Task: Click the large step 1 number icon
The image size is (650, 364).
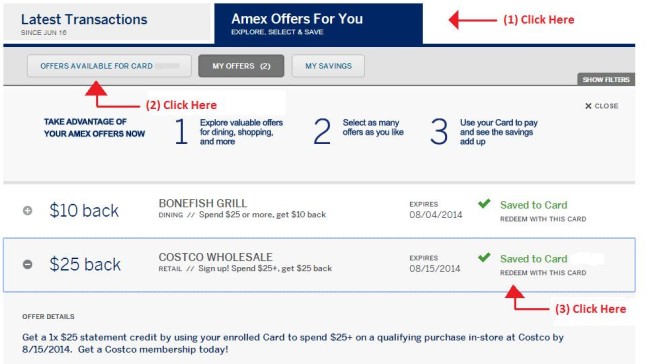Action: (x=181, y=131)
